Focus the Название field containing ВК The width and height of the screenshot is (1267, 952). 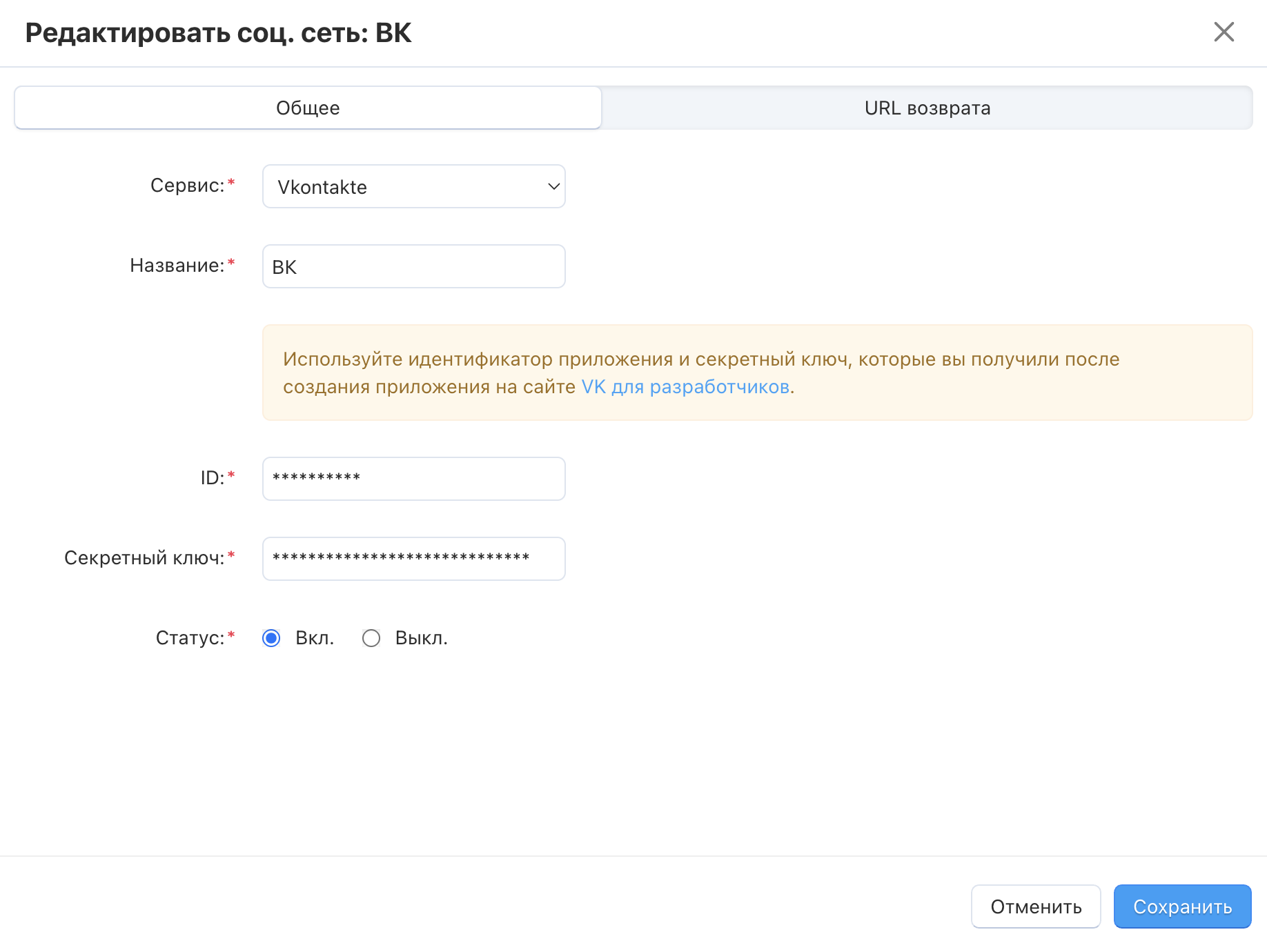413,267
